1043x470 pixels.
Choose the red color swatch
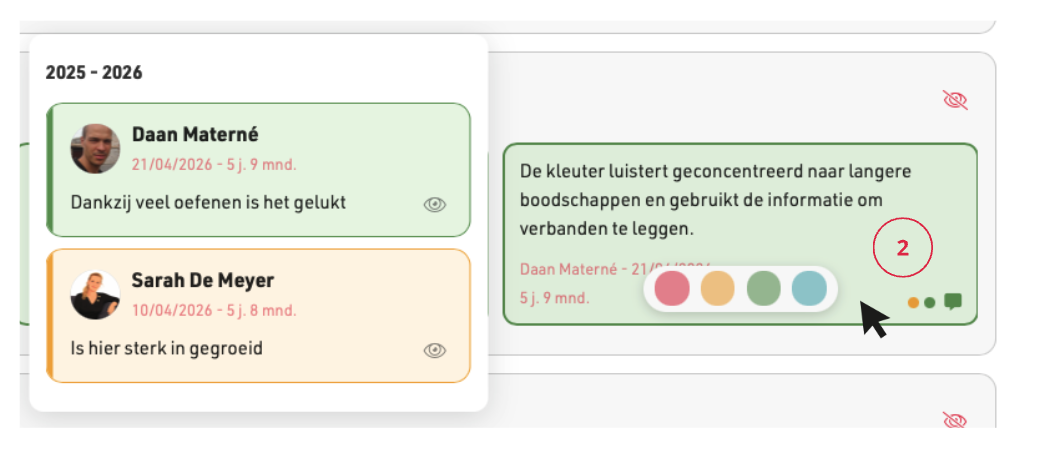tap(672, 289)
